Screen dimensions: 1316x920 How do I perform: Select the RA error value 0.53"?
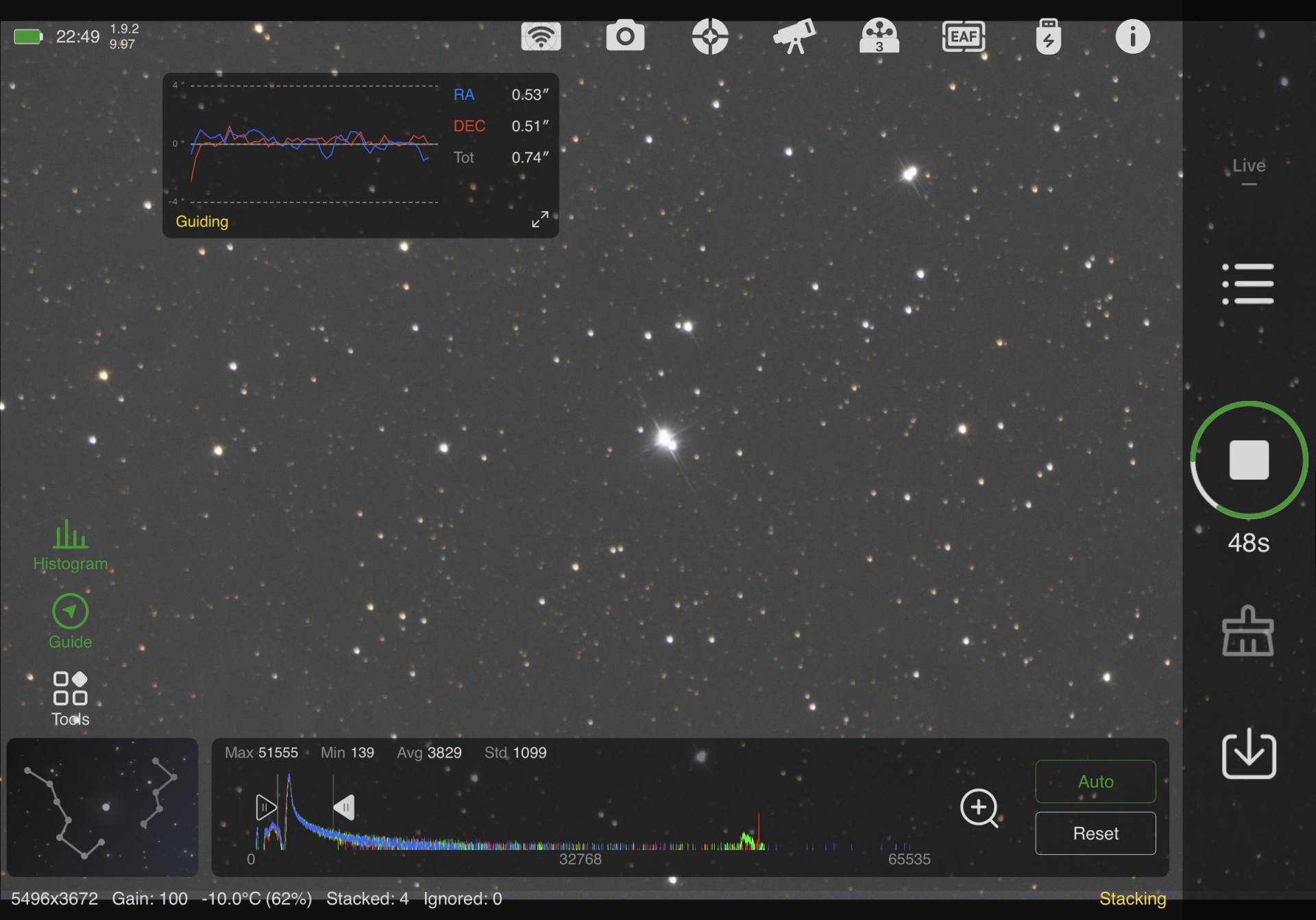[530, 95]
